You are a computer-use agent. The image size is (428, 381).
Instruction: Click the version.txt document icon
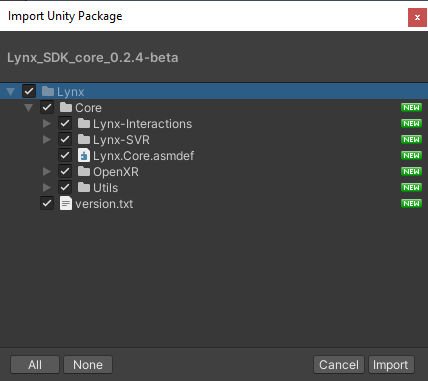coord(66,203)
